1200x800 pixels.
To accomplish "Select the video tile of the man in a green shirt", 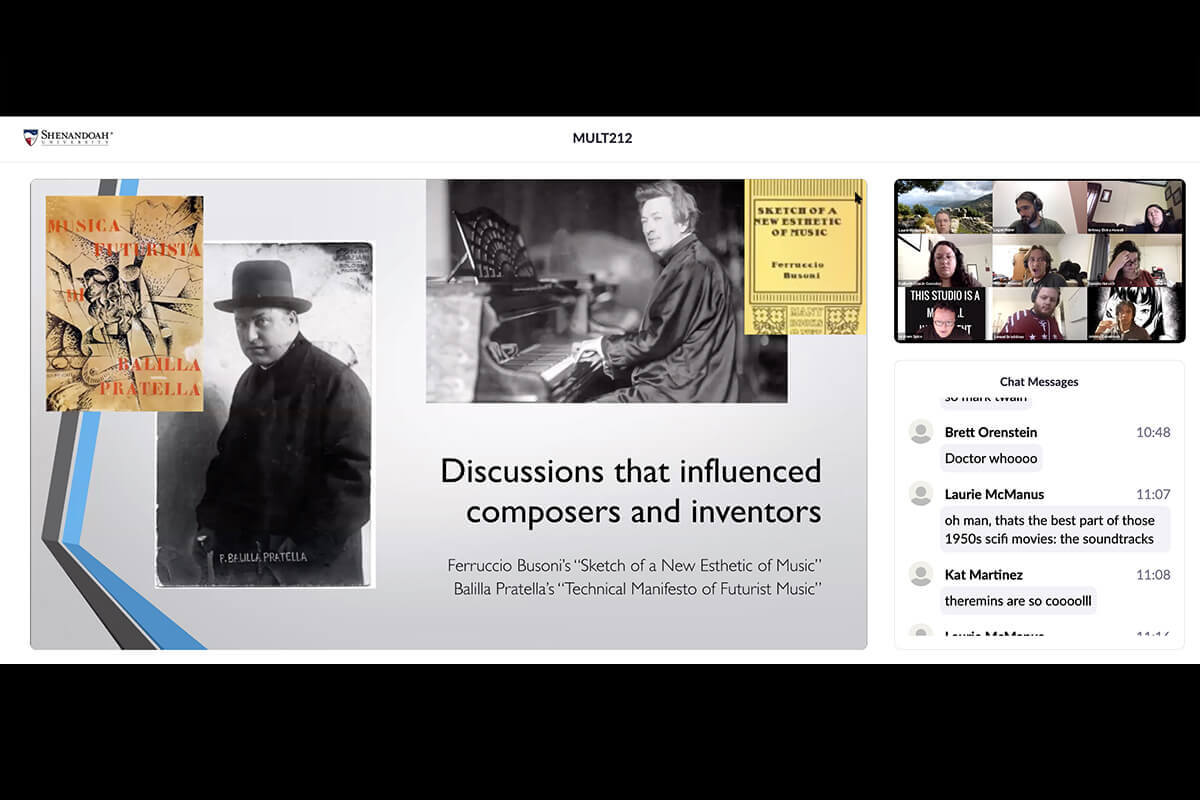I will [1039, 207].
